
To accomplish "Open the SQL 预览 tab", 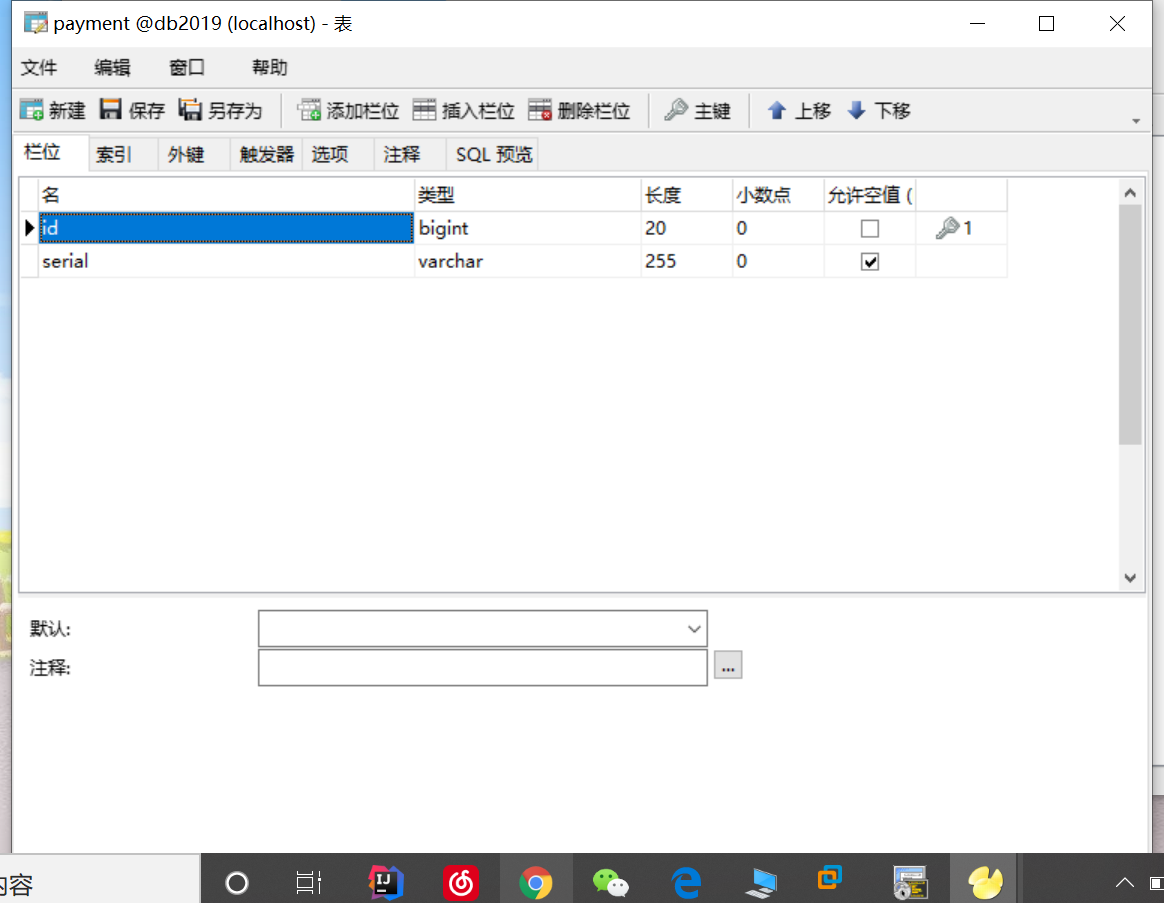I will (x=494, y=154).
